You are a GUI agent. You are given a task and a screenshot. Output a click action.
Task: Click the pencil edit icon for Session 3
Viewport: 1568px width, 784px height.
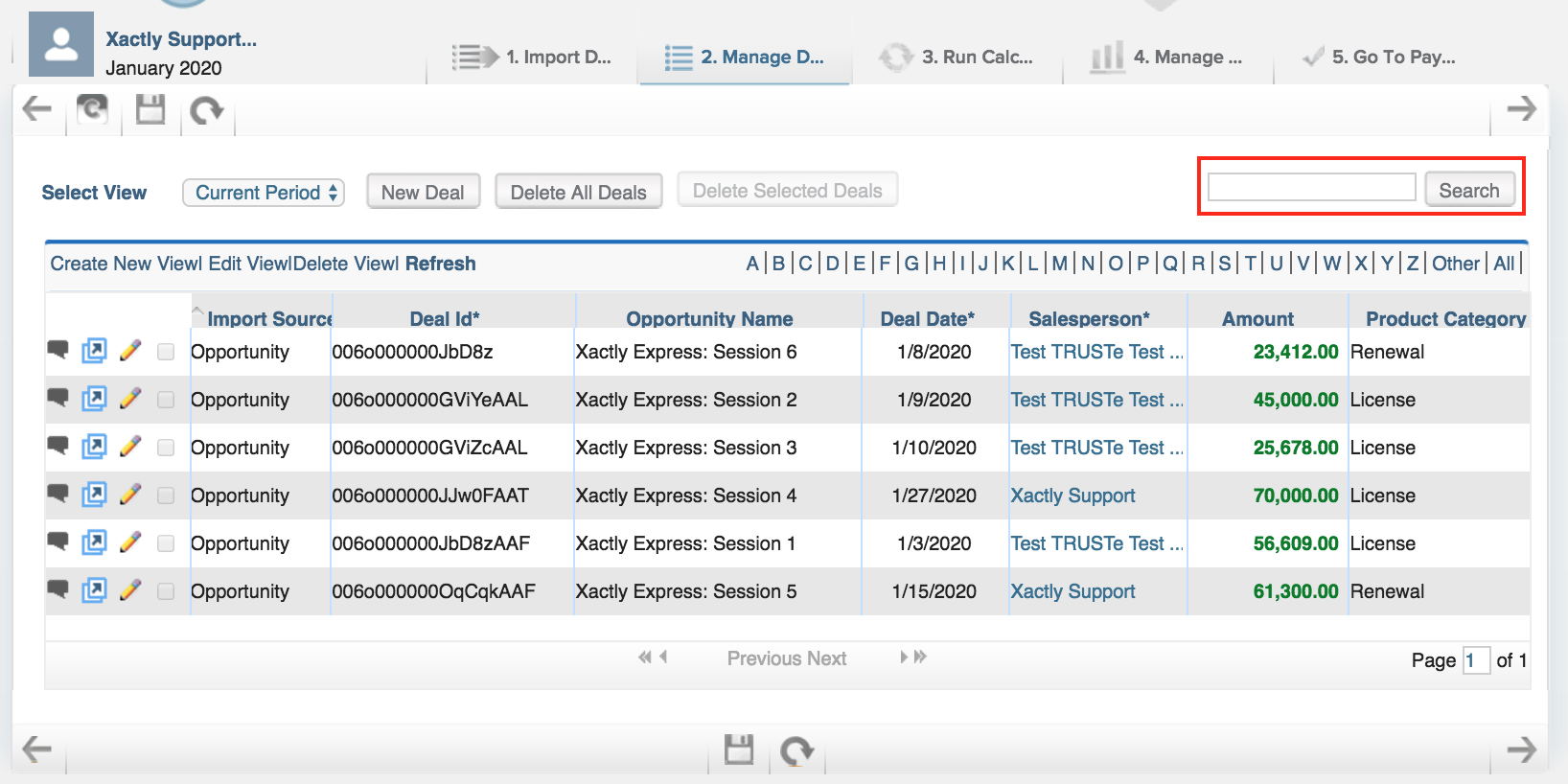pos(130,447)
